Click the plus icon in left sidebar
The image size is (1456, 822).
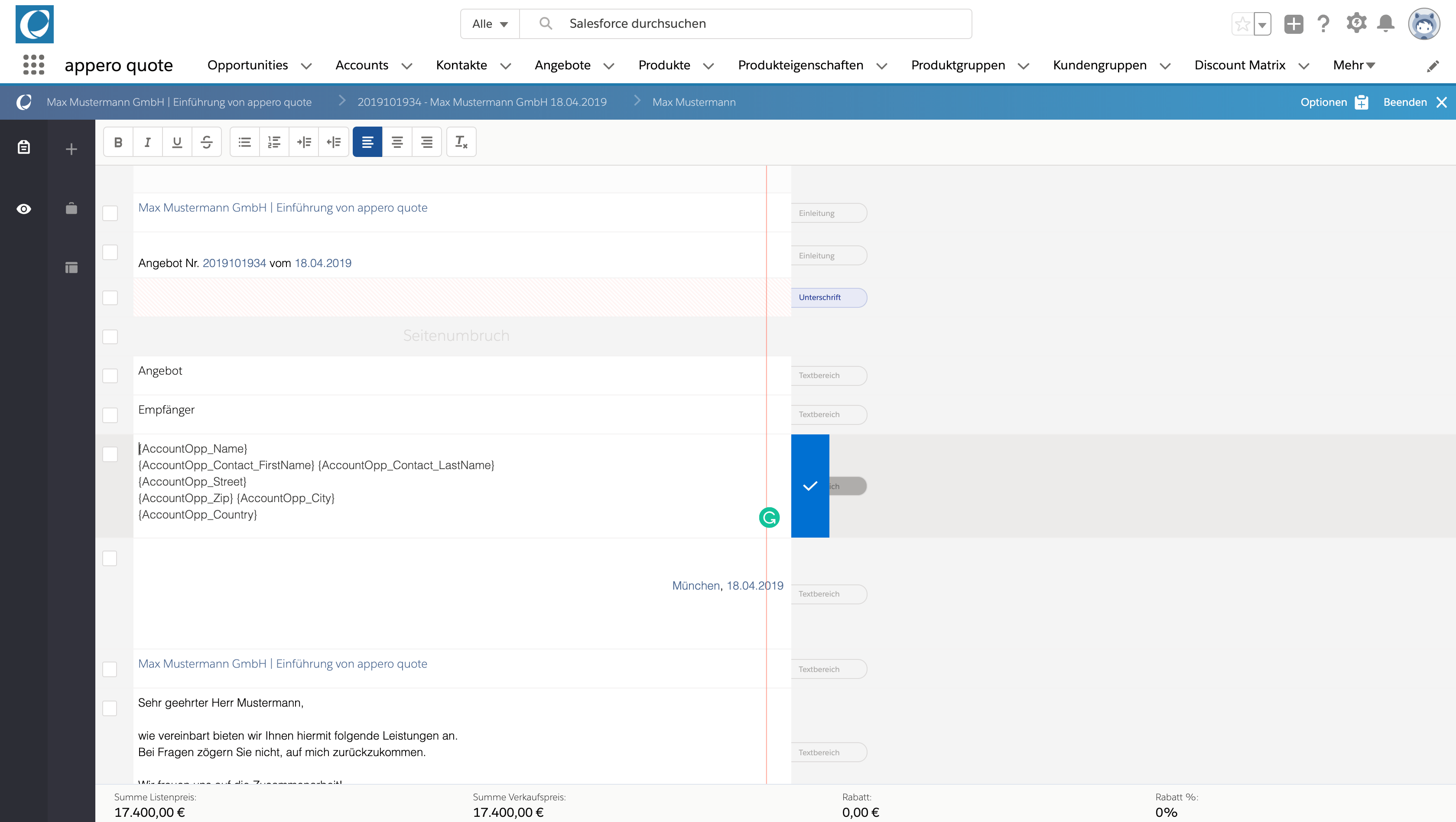(x=71, y=149)
